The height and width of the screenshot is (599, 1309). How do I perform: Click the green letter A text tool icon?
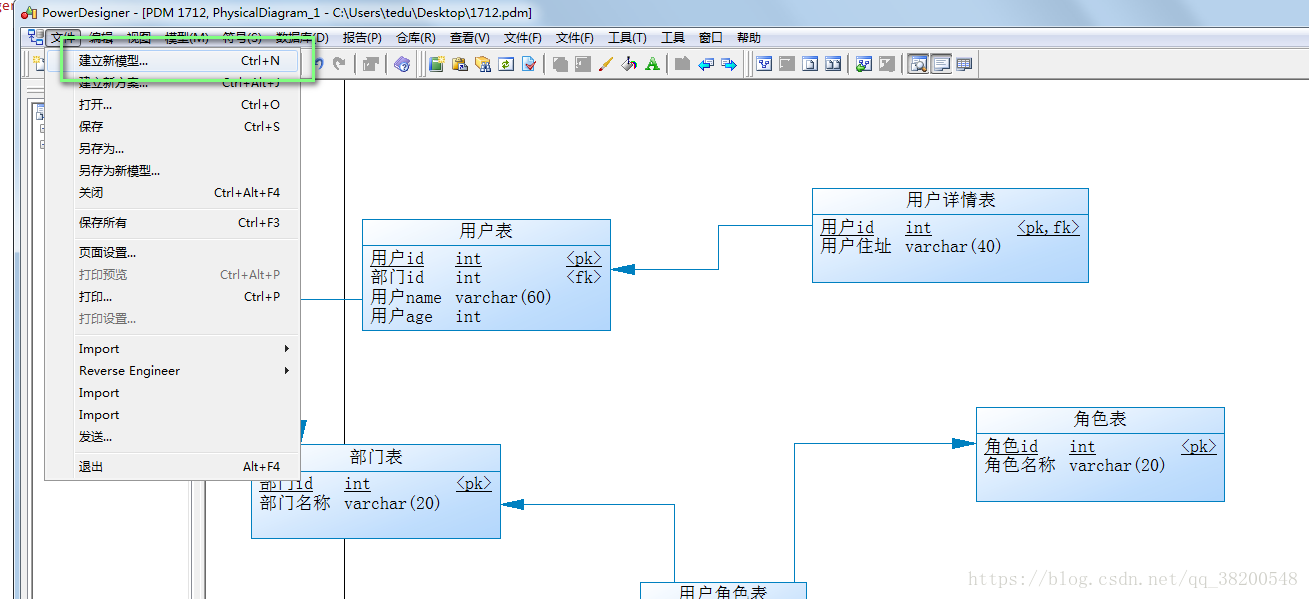652,64
